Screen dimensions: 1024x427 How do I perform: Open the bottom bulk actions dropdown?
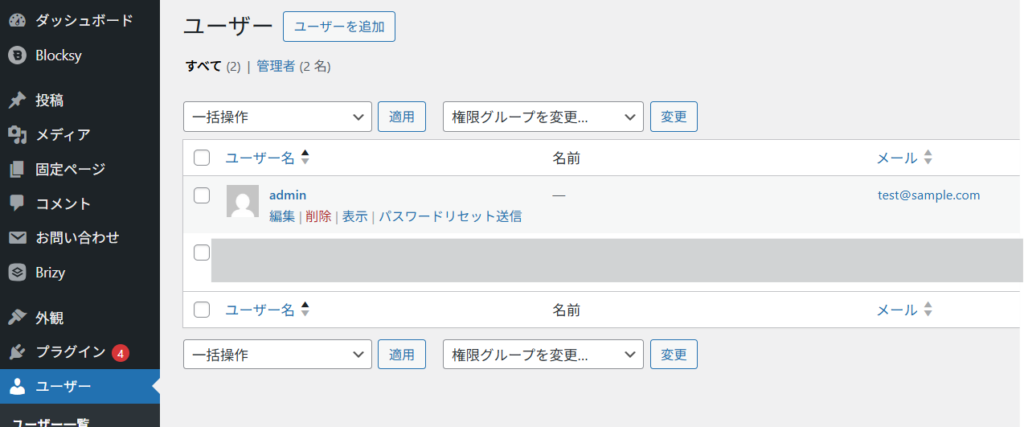click(277, 354)
